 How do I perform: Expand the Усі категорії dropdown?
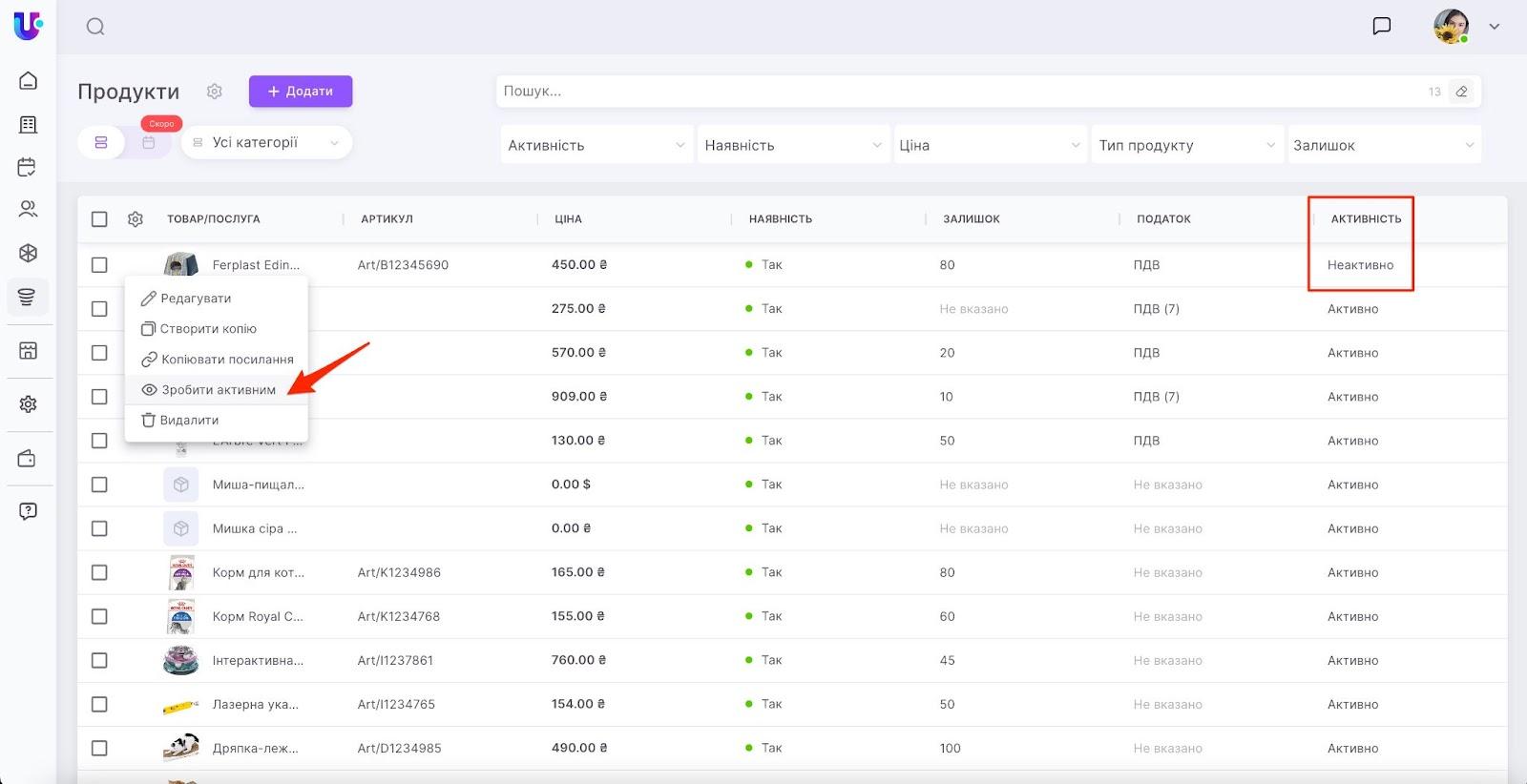click(x=266, y=143)
